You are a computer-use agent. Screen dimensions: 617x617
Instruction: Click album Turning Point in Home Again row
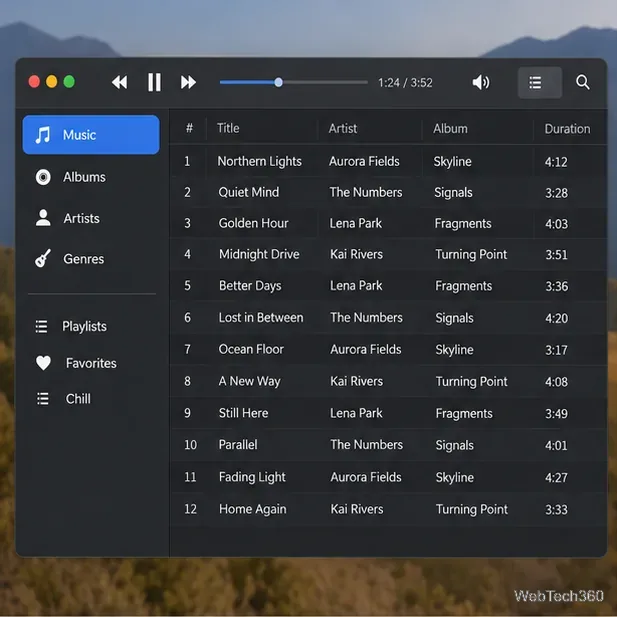471,509
